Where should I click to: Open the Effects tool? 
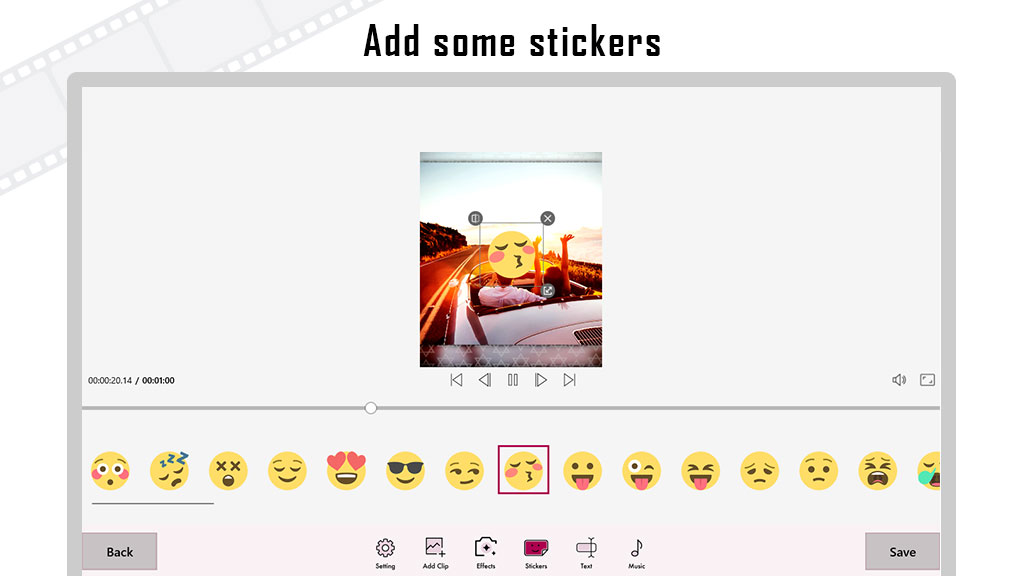pyautogui.click(x=486, y=552)
